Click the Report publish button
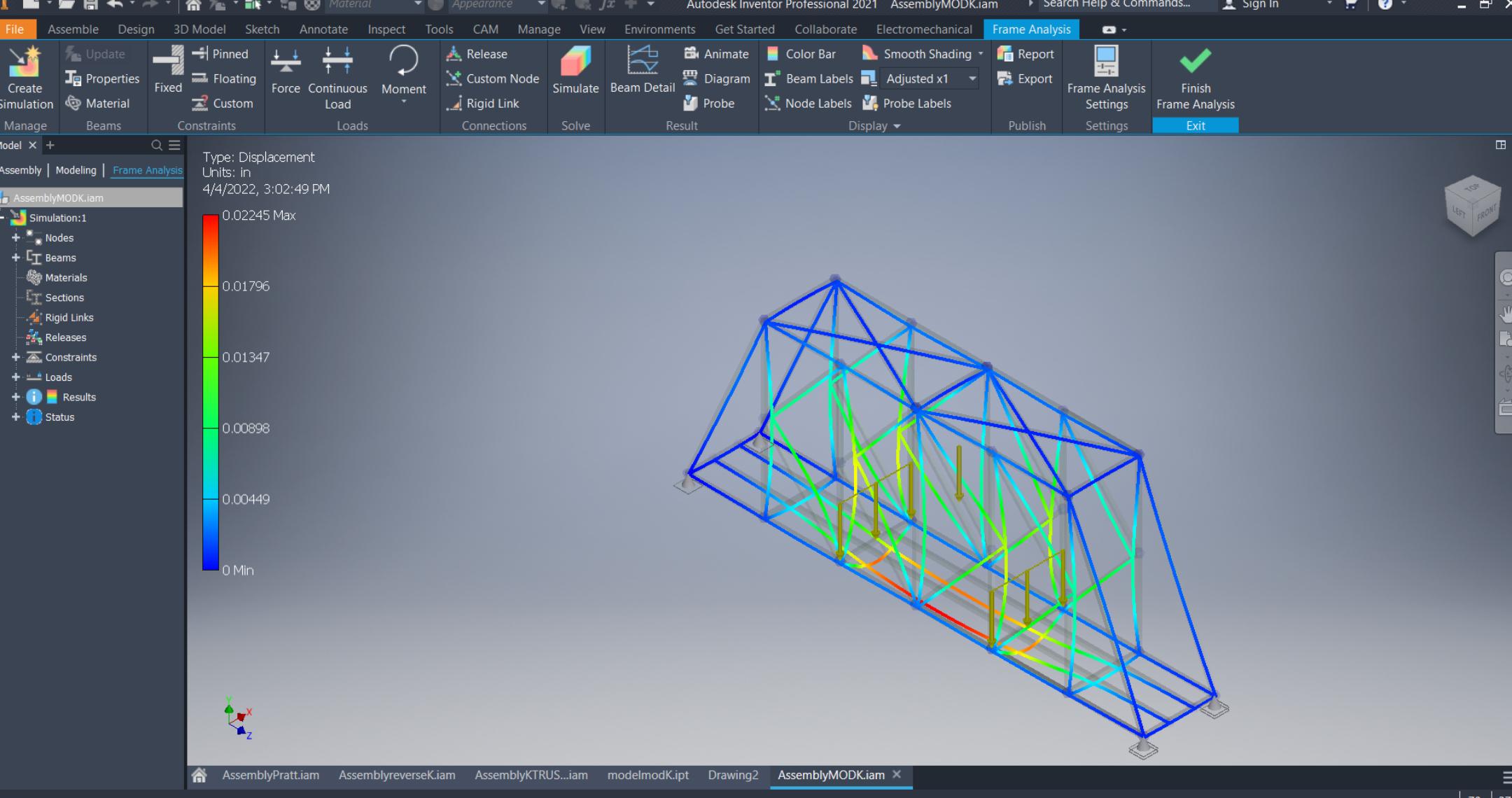Image resolution: width=1512 pixels, height=798 pixels. click(1025, 54)
